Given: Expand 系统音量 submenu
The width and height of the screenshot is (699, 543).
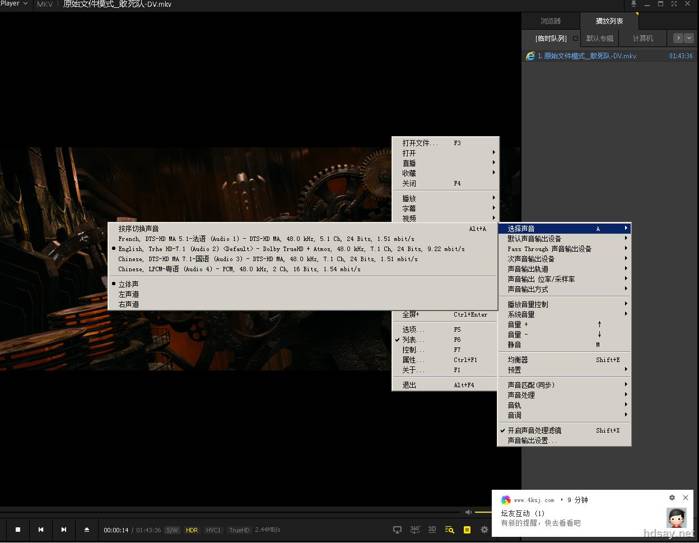Looking at the screenshot, I should coord(564,314).
